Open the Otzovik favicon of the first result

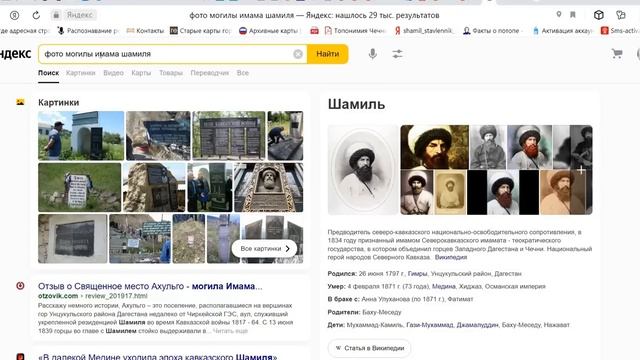coord(20,286)
